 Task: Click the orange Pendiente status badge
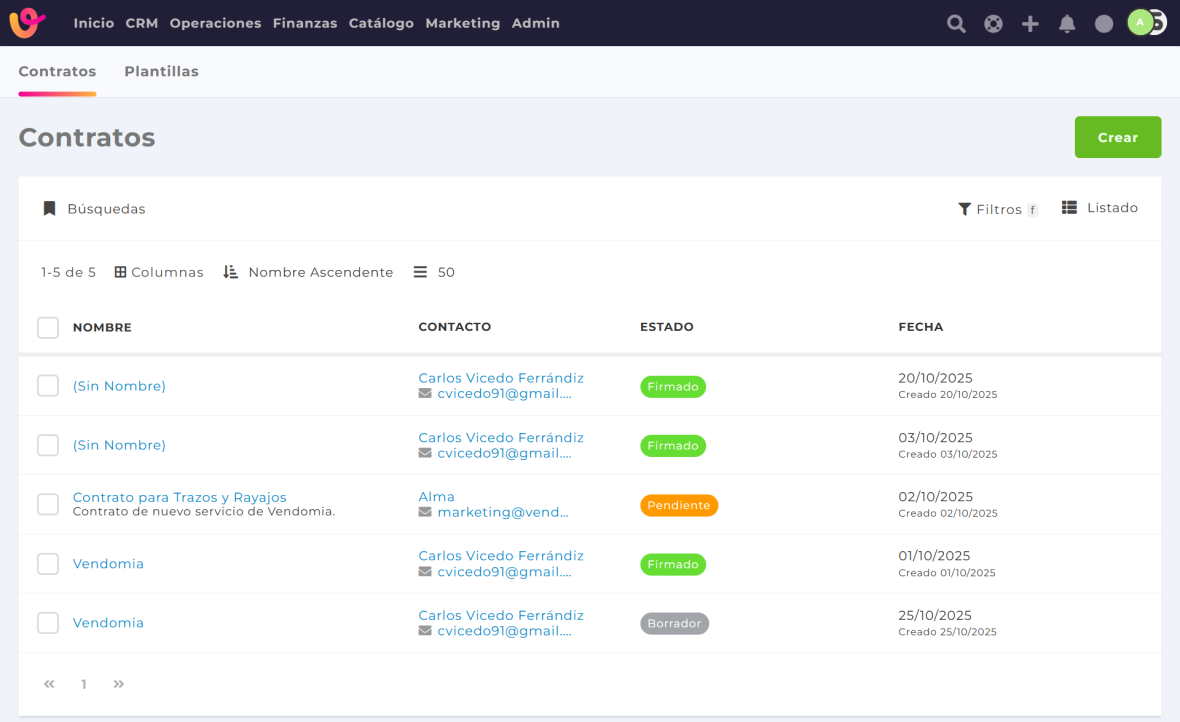point(679,505)
